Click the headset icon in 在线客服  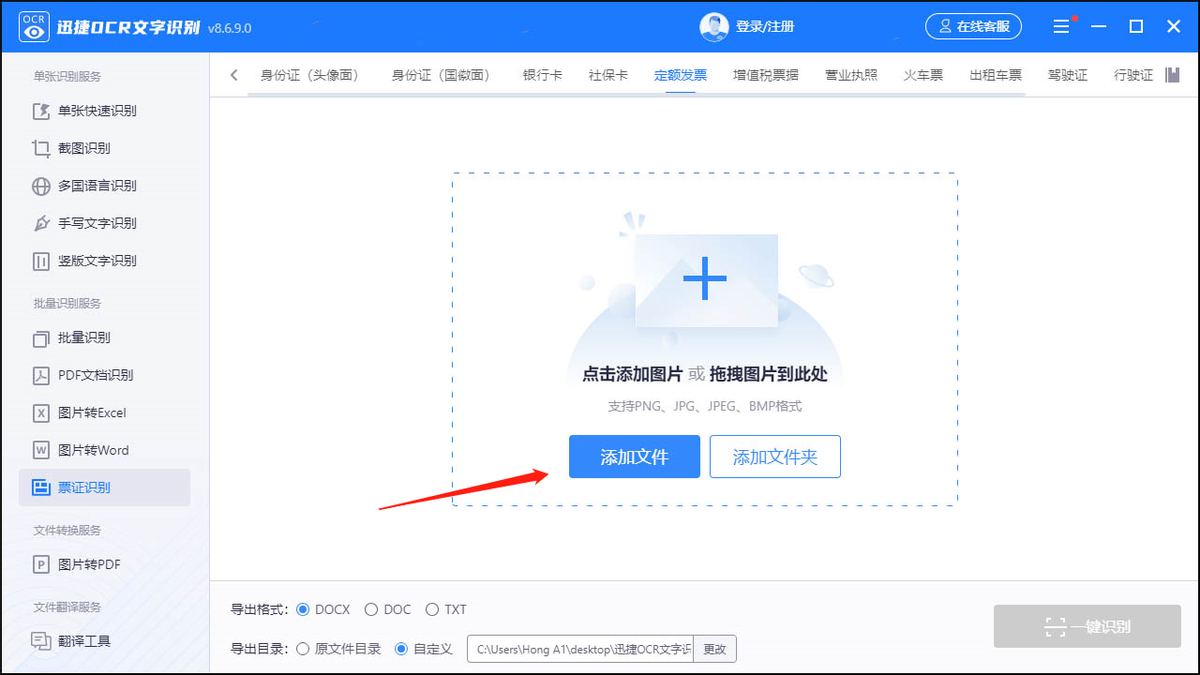tap(946, 27)
